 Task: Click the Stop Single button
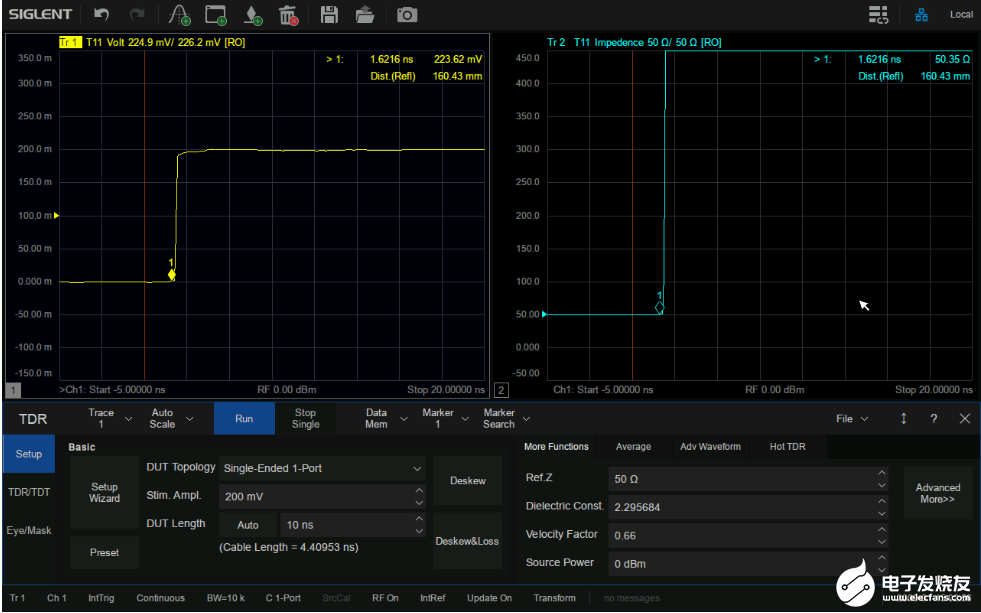305,418
